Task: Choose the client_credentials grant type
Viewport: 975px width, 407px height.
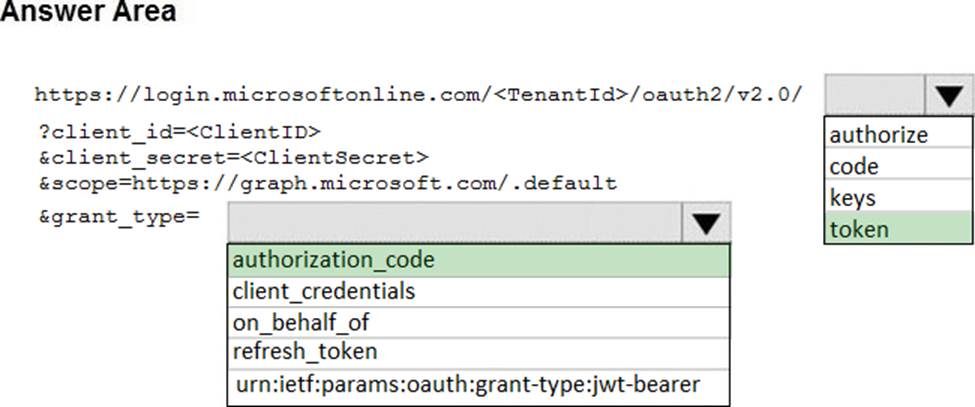Action: coord(478,291)
